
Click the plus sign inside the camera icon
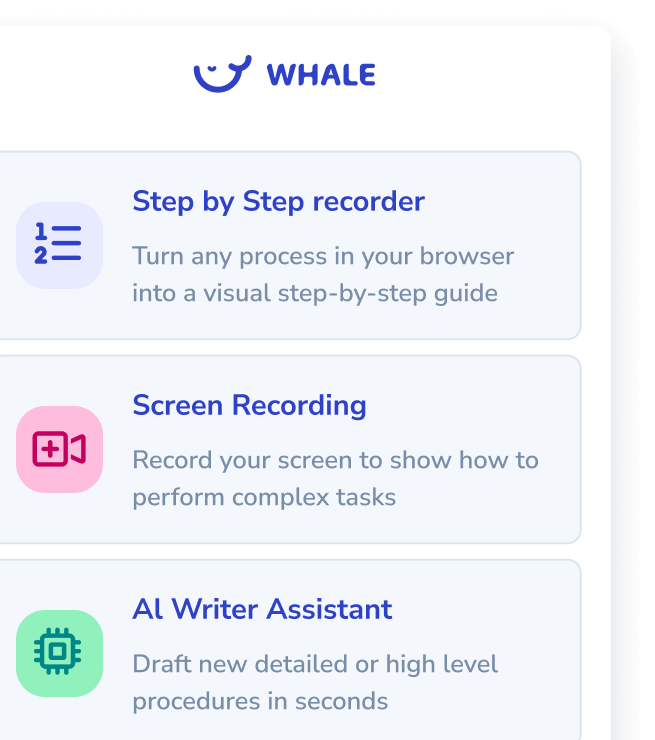point(50,449)
